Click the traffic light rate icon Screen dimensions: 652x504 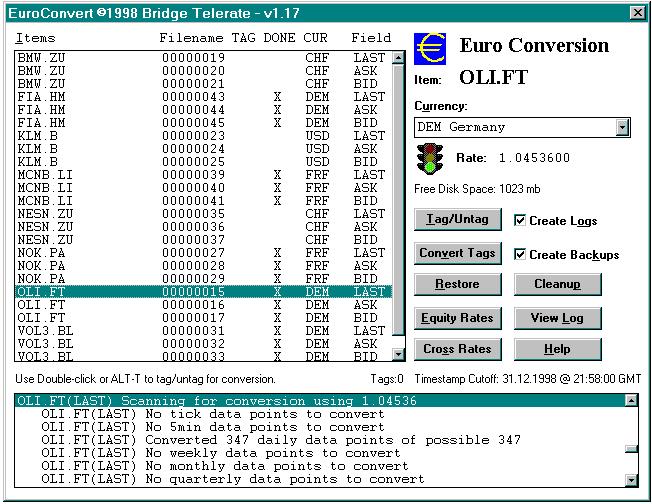click(431, 158)
